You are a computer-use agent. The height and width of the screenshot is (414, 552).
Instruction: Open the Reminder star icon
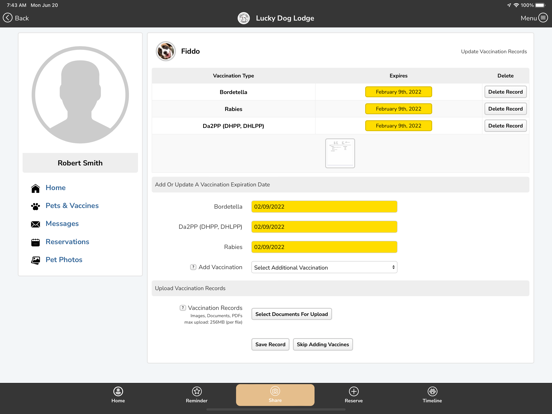(x=196, y=391)
